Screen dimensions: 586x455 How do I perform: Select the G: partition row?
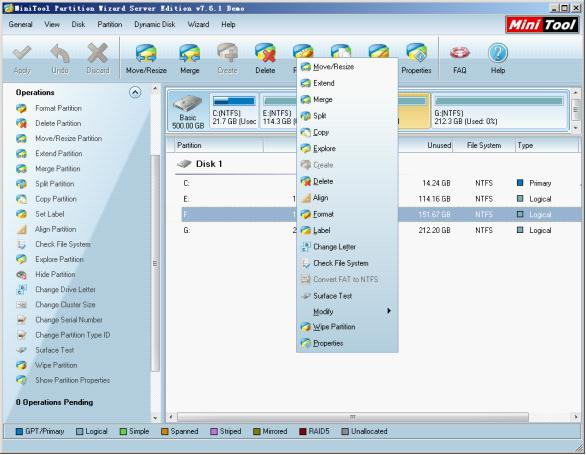(x=381, y=230)
